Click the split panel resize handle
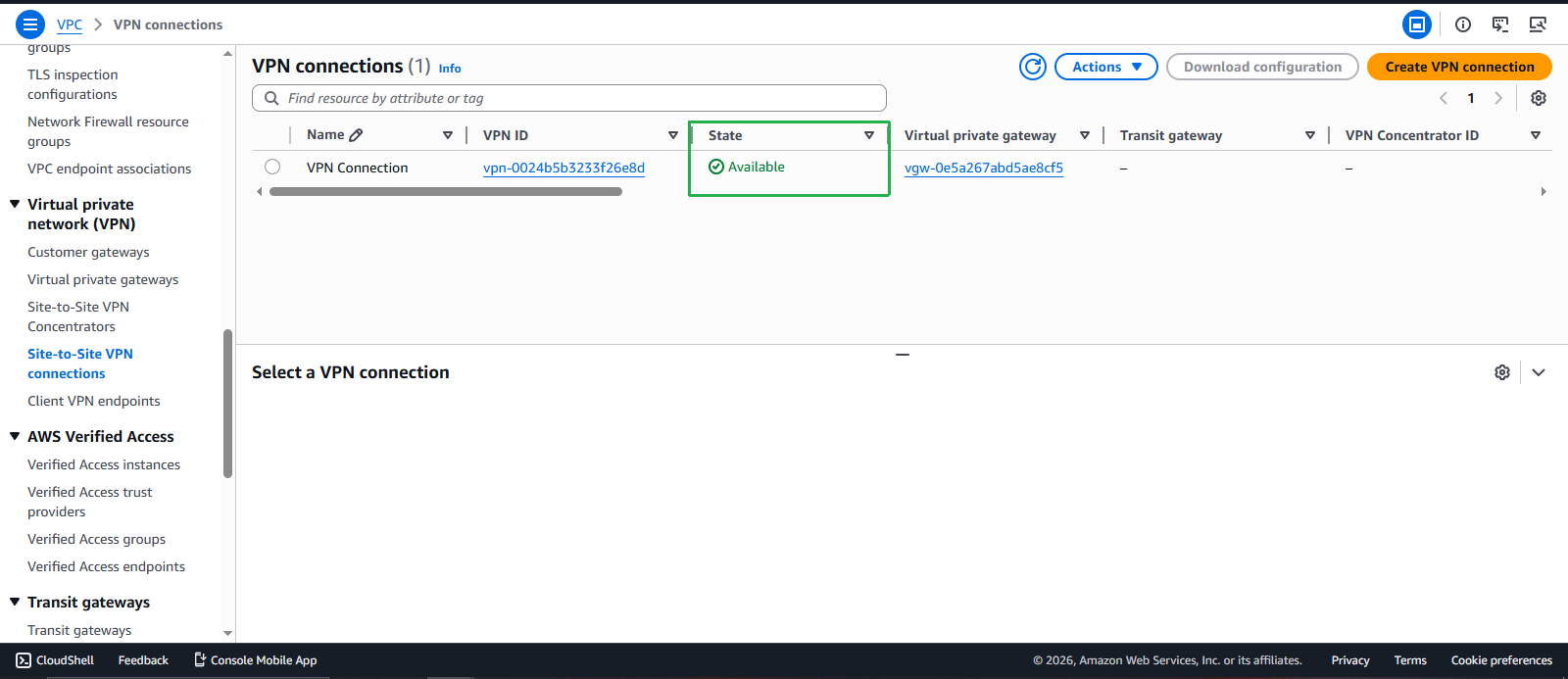Screen dimensions: 1568x679 click(x=903, y=355)
